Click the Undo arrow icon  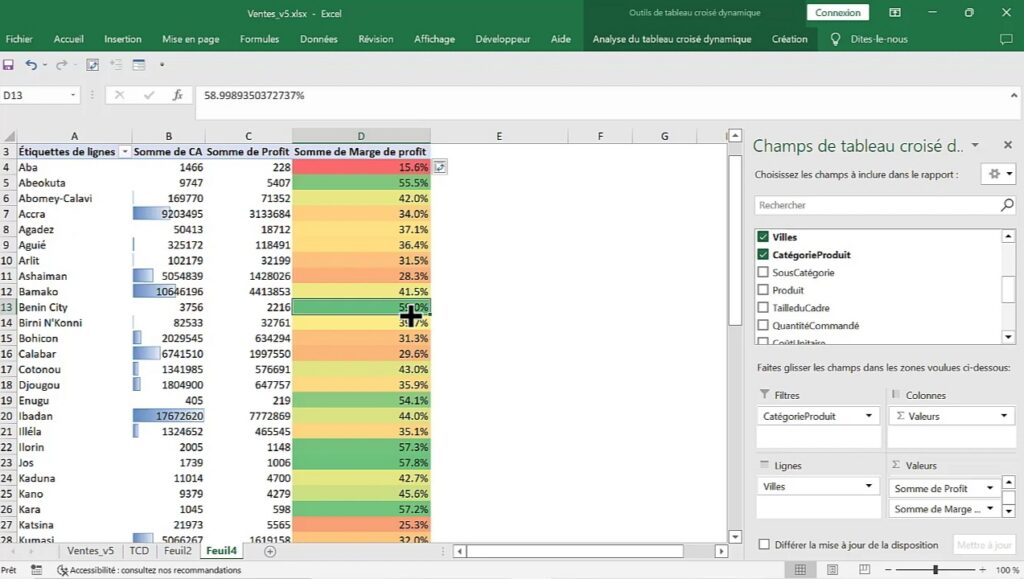click(31, 65)
